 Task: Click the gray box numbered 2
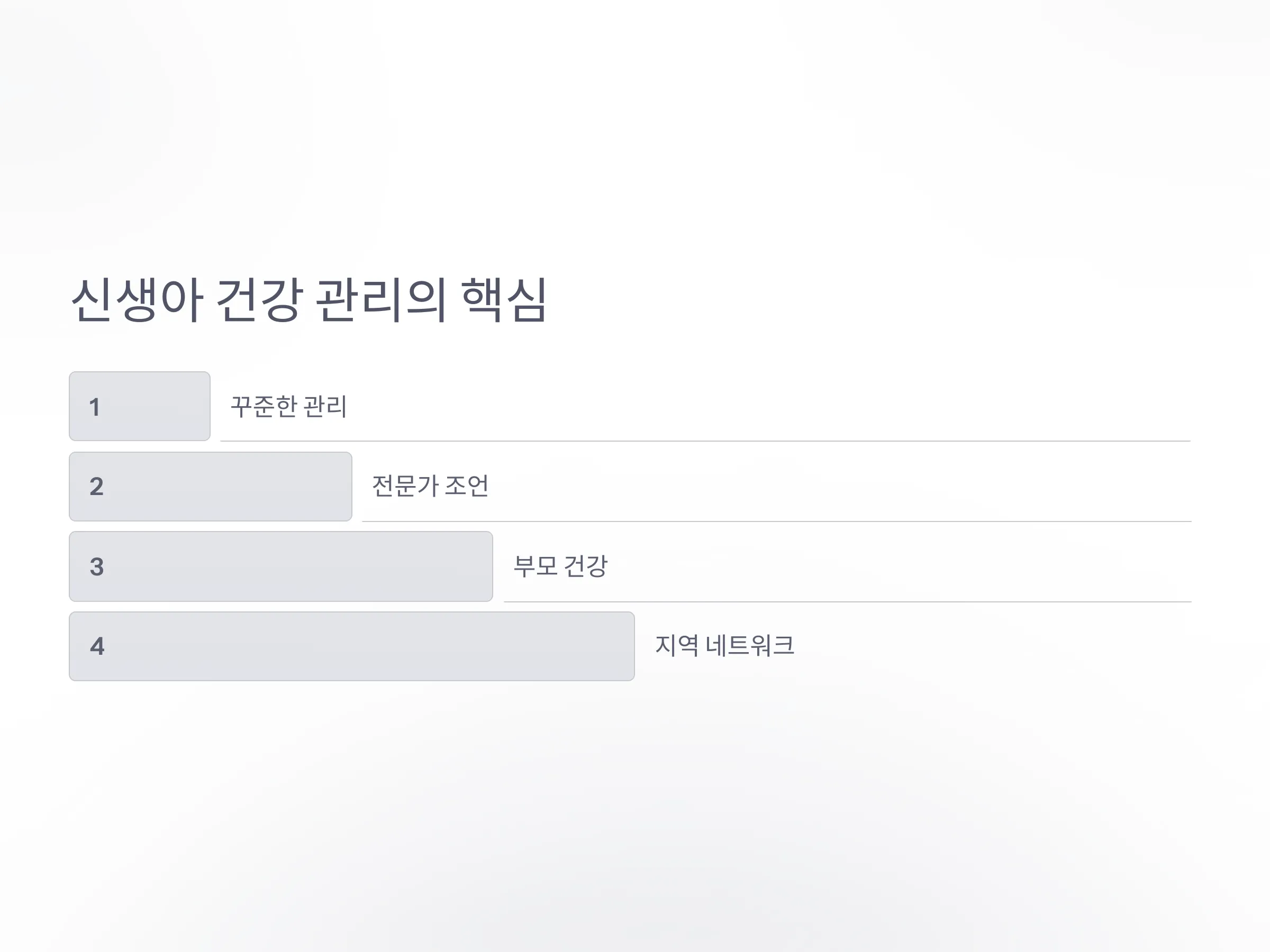(x=211, y=487)
